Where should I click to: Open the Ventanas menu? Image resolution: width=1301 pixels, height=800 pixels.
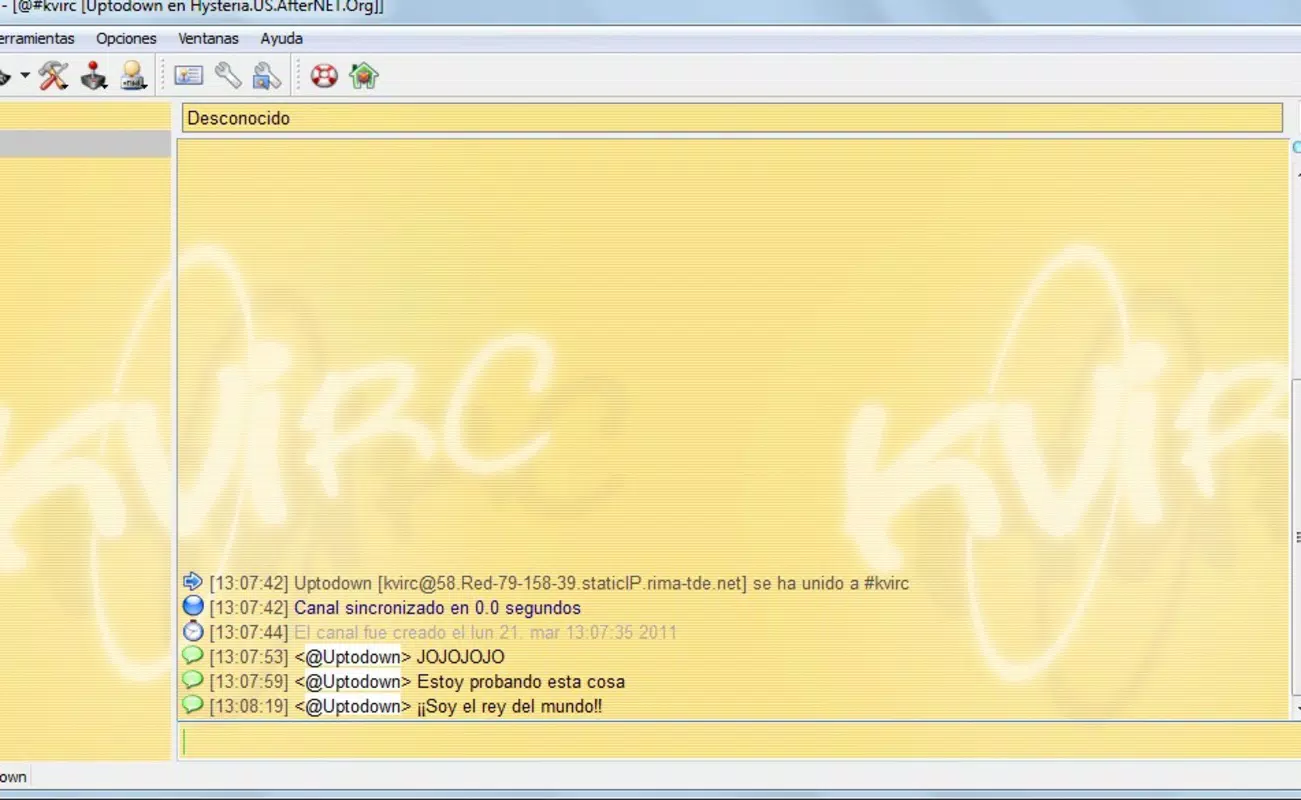click(x=208, y=39)
